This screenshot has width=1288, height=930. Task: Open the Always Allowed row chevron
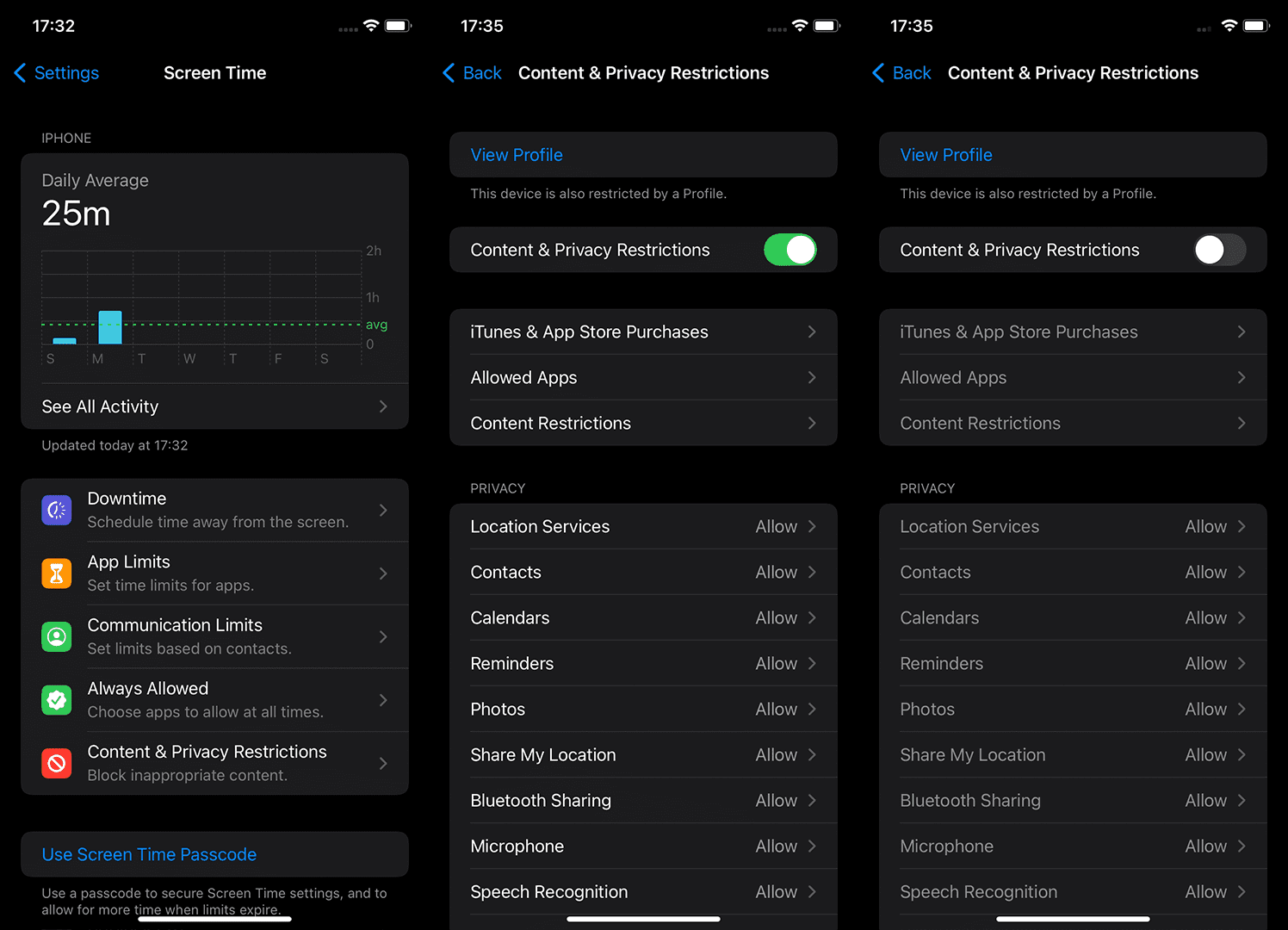point(383,700)
